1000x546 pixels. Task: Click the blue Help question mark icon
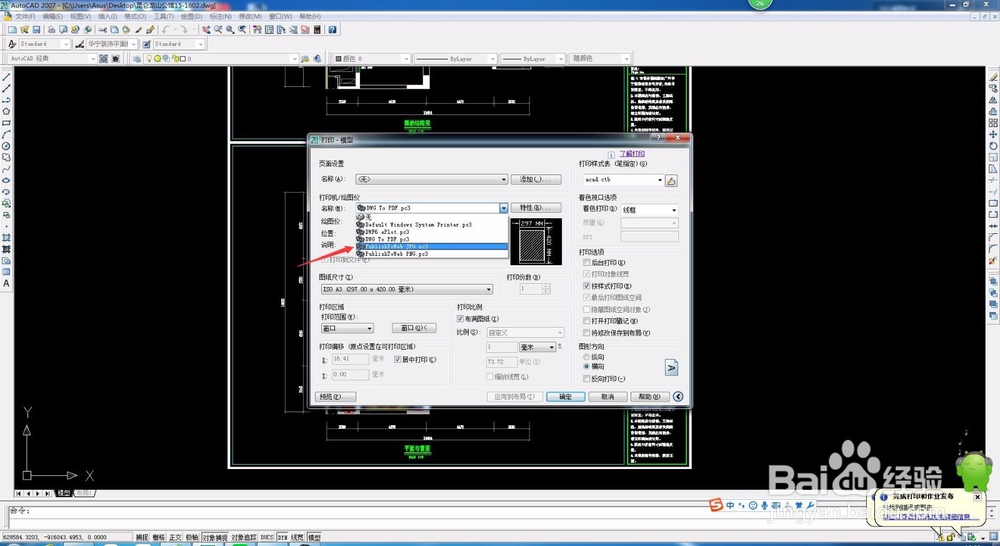click(332, 29)
